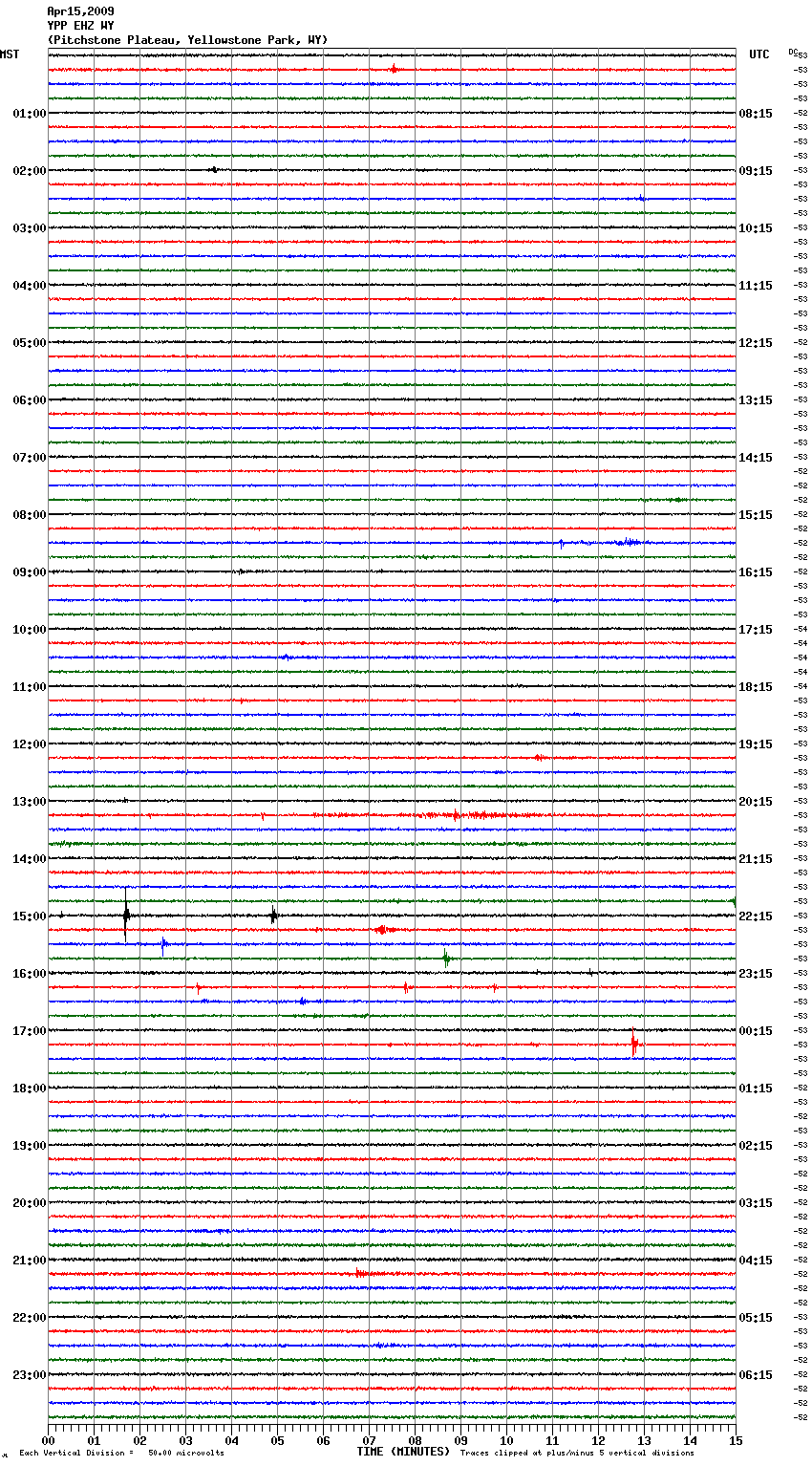The width and height of the screenshot is (812, 1466).
Task: Click the 14:15 UTC time label
Action: (756, 458)
